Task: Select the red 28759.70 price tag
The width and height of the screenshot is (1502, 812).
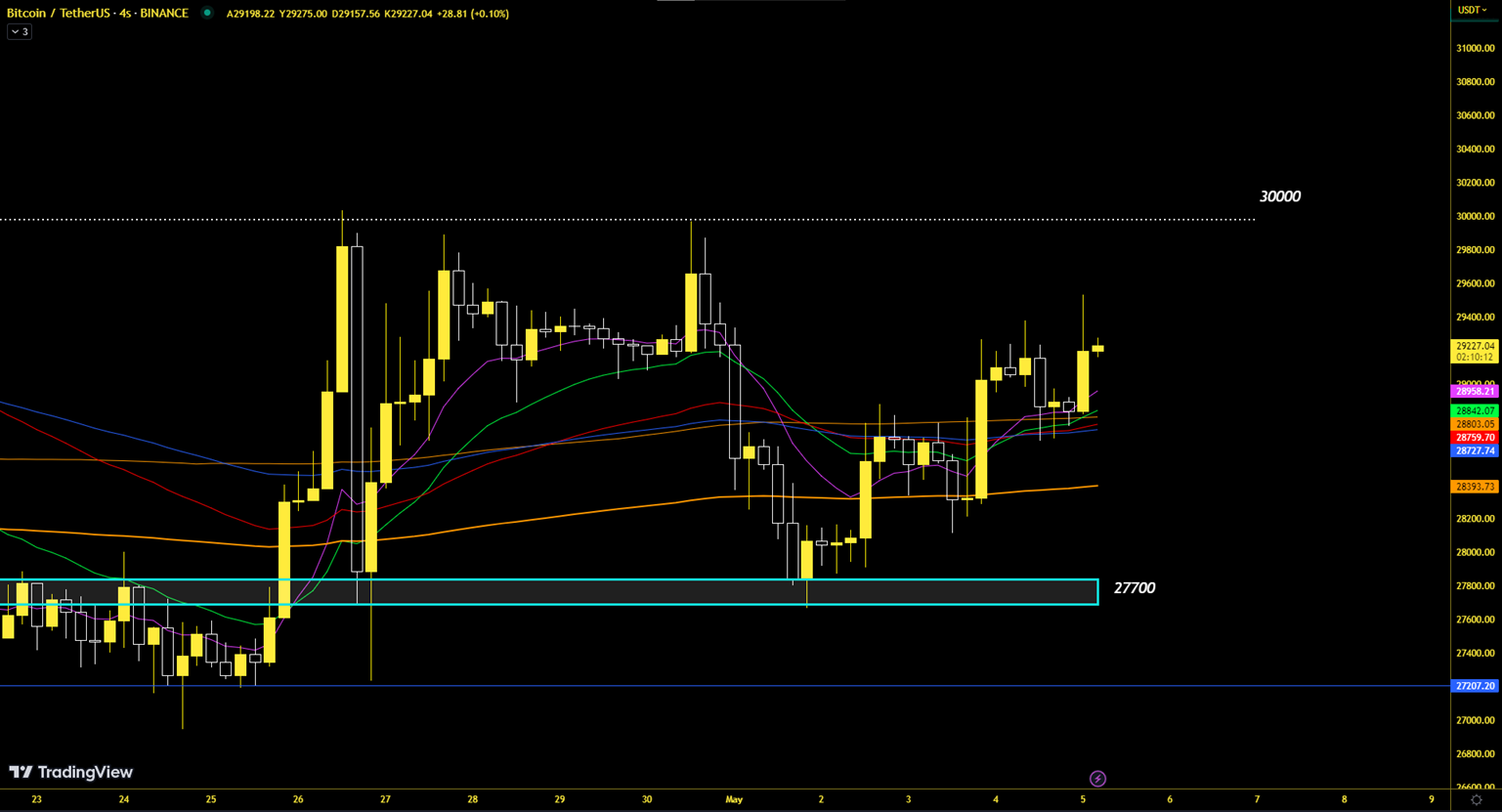Action: pos(1475,438)
